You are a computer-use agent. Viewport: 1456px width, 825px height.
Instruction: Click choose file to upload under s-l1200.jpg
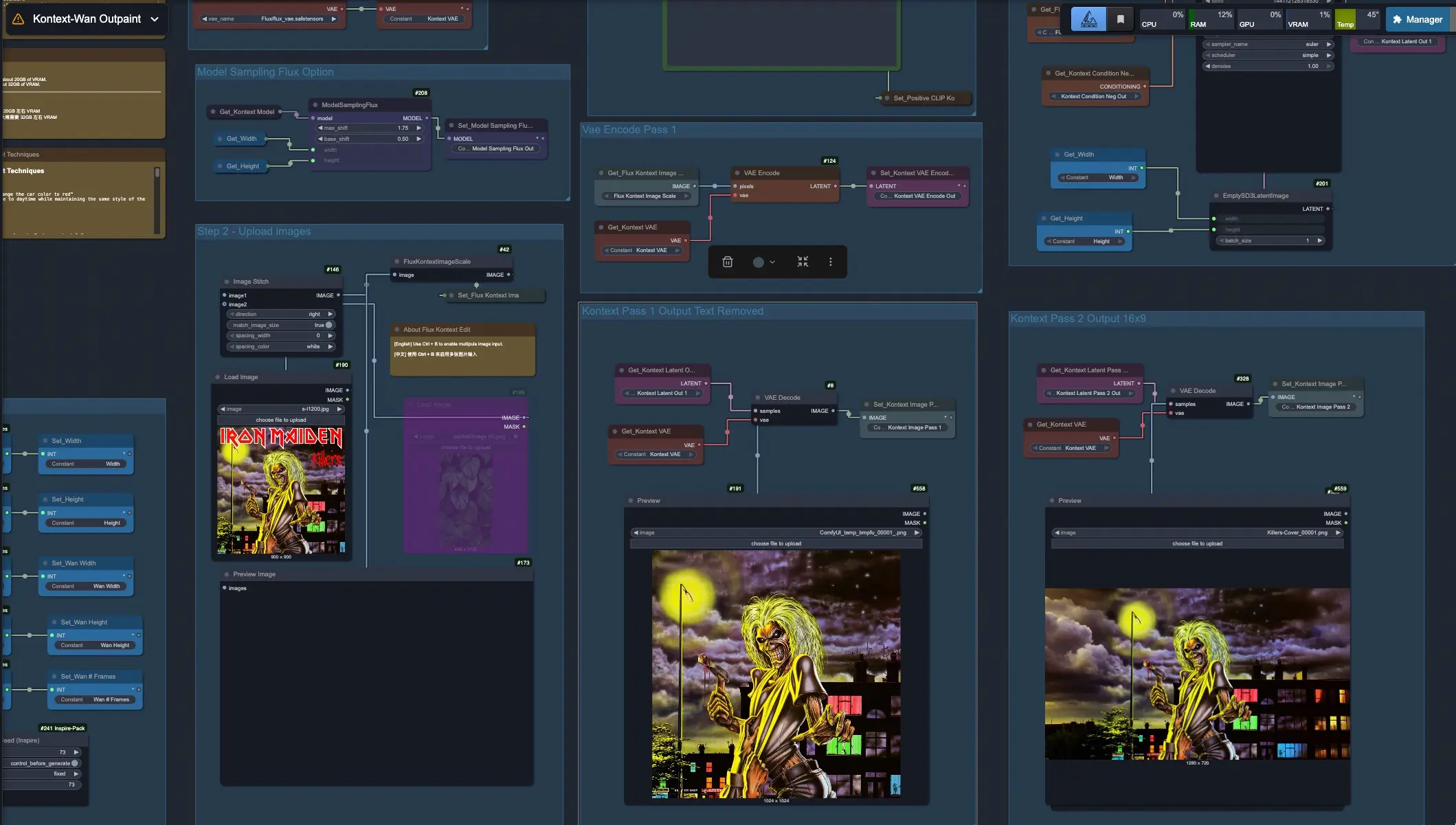[x=281, y=420]
